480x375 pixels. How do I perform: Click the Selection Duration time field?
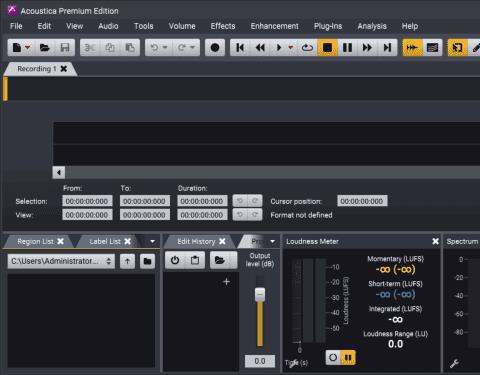click(x=202, y=201)
